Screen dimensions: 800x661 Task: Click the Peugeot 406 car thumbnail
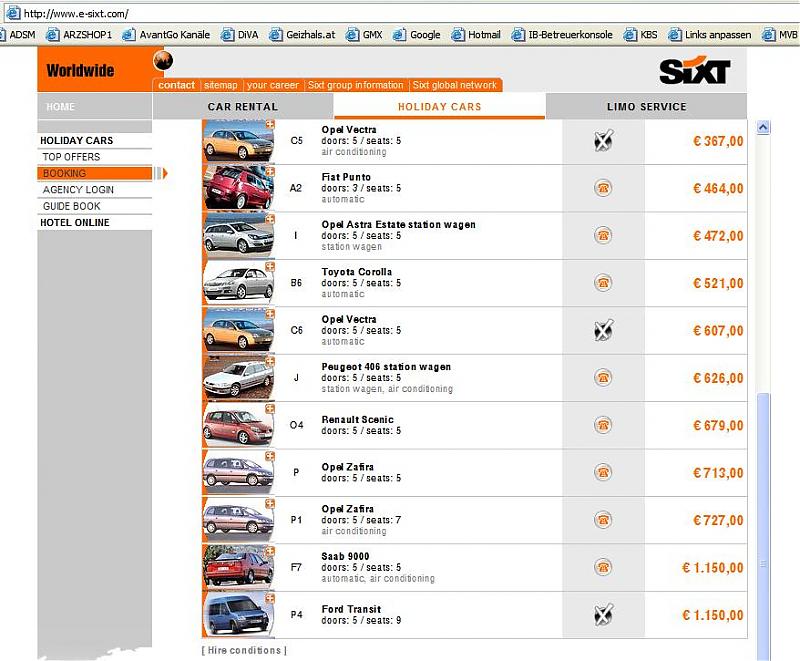coord(238,378)
